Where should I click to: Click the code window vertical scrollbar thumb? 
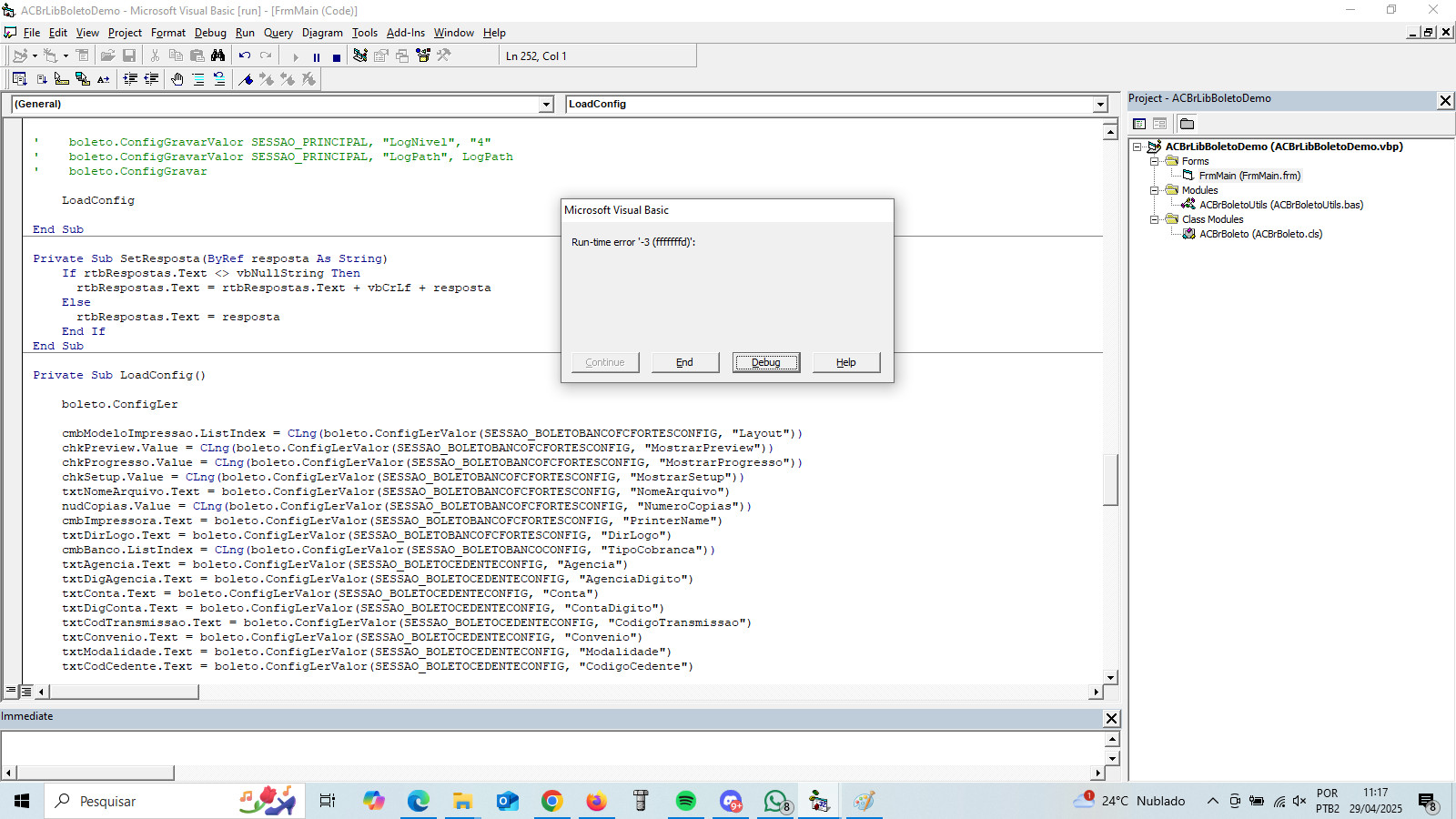tap(1110, 479)
